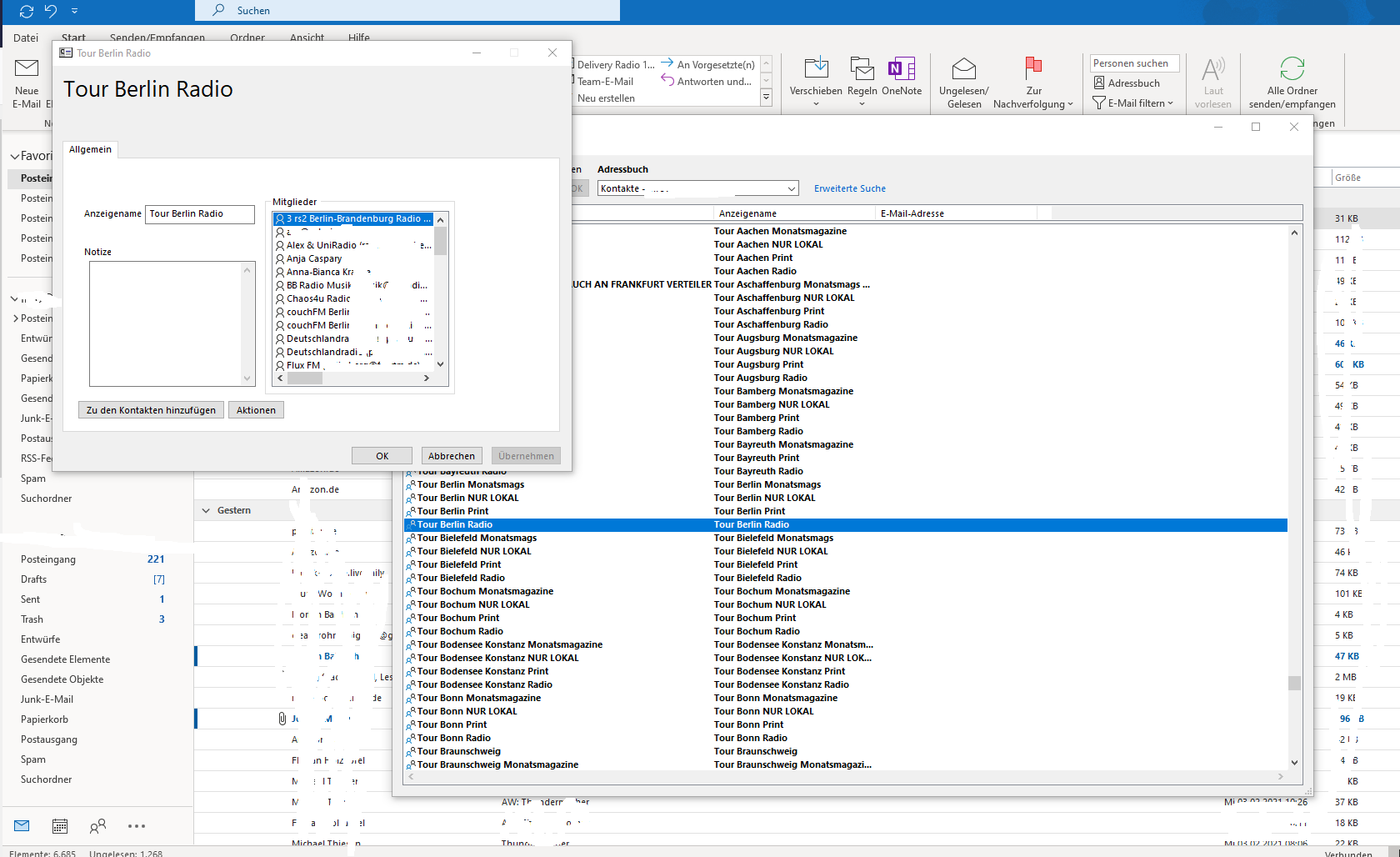Select An Vorgesetzte(n) quick step

coord(707,64)
